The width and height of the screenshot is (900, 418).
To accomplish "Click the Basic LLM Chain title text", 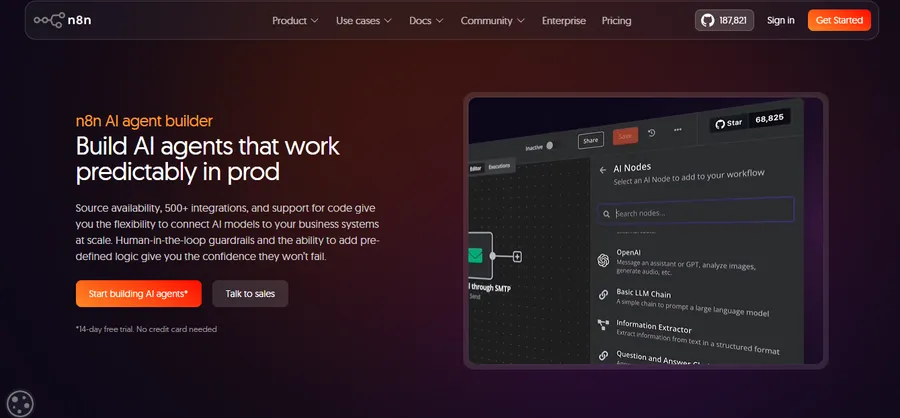I will 643,293.
